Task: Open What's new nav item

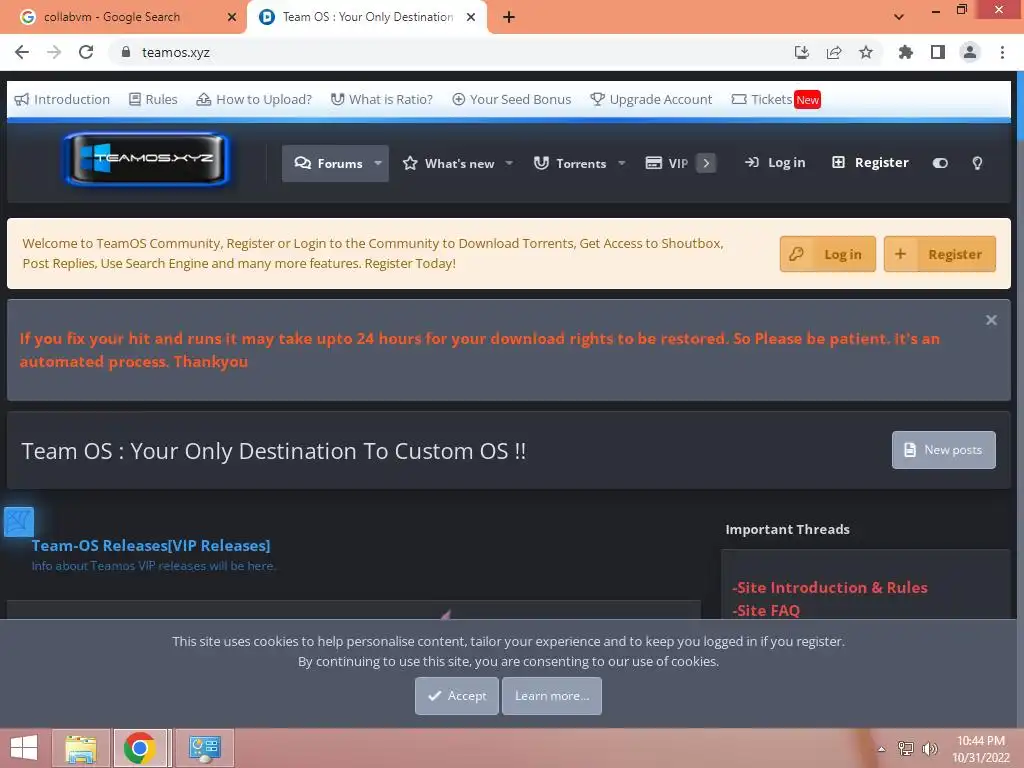Action: [x=449, y=163]
